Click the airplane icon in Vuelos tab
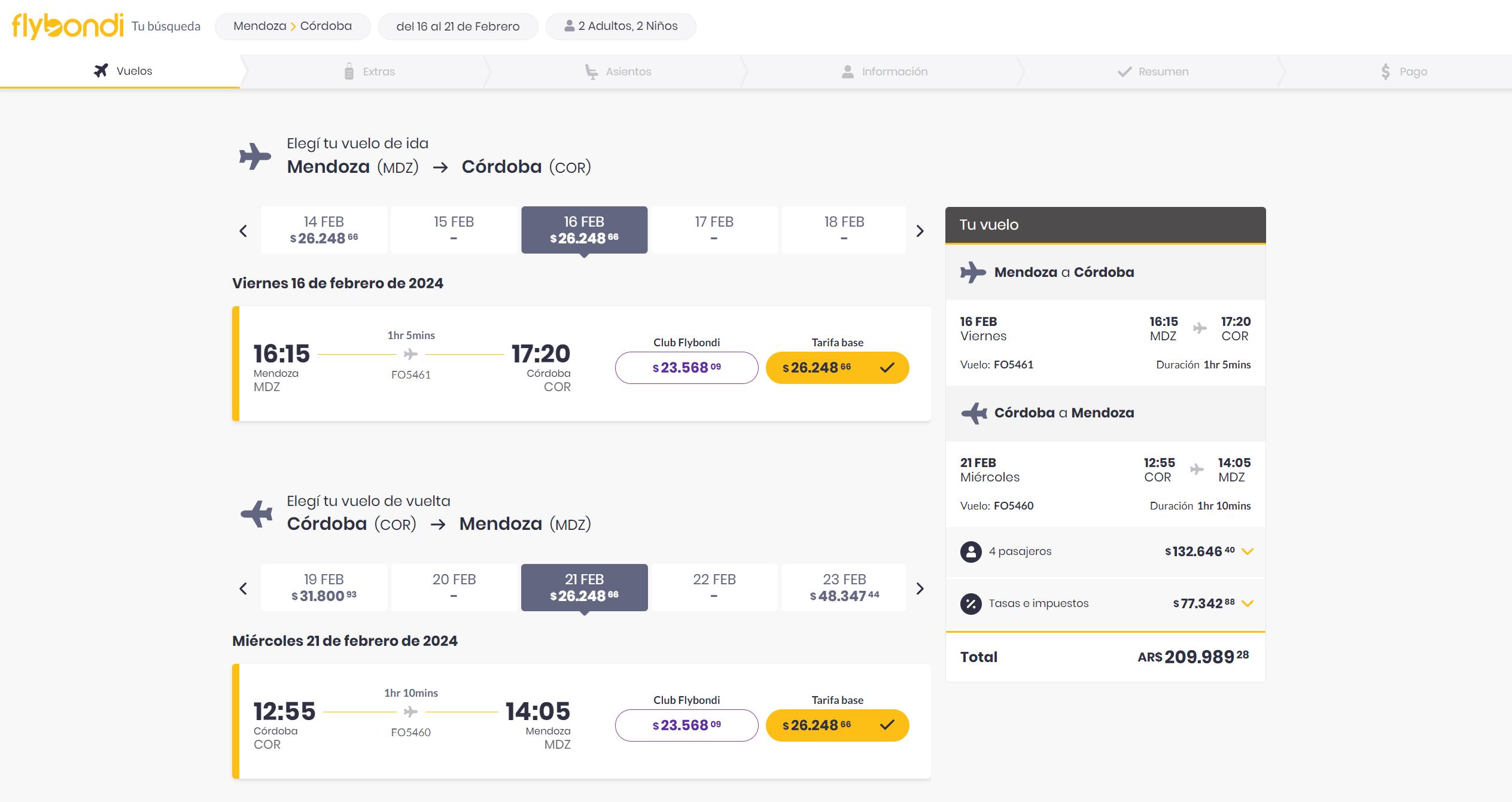Screen dimensions: 1512x802 coord(101,71)
